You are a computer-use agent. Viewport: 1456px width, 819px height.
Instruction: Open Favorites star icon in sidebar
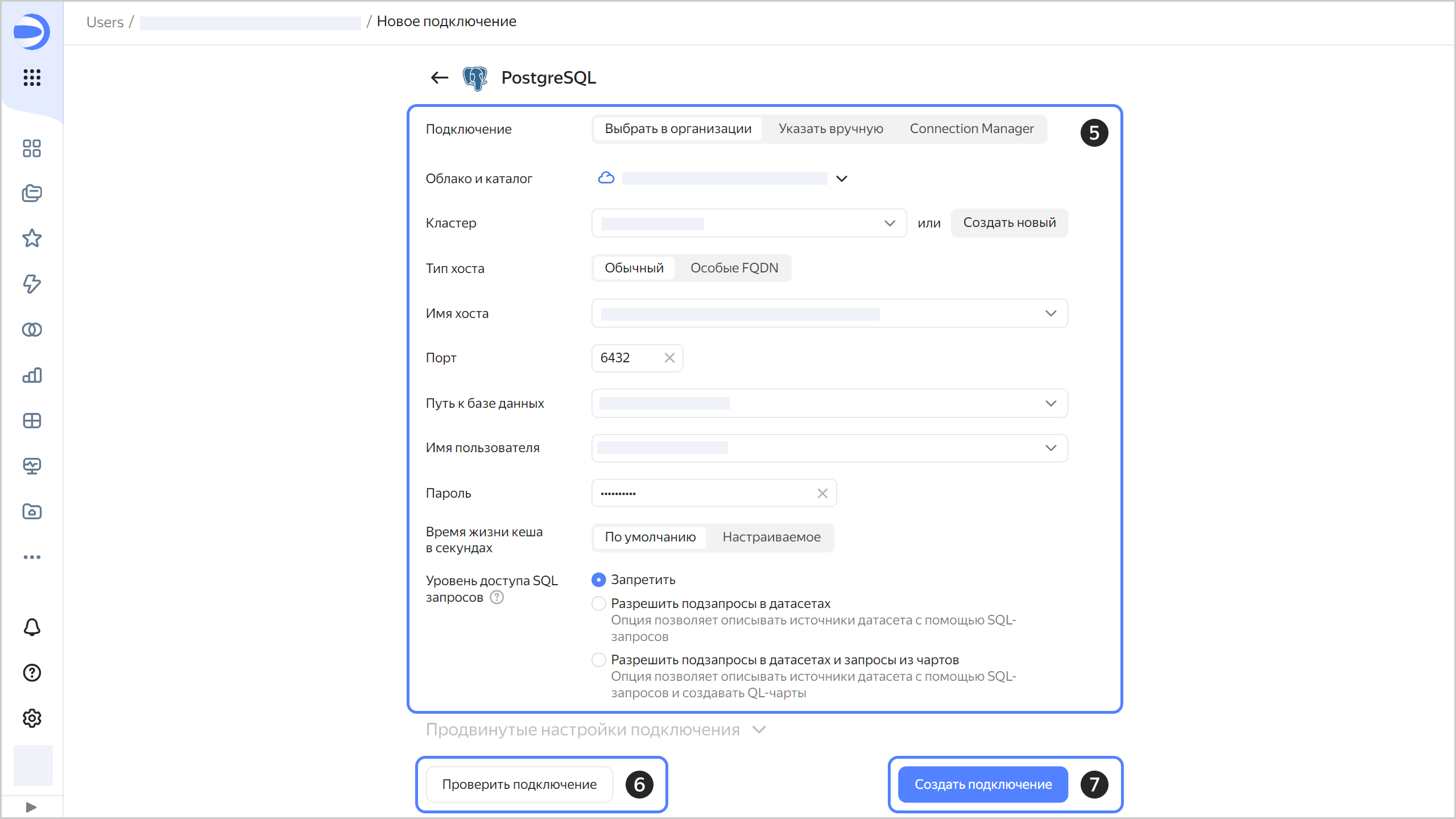[x=32, y=238]
